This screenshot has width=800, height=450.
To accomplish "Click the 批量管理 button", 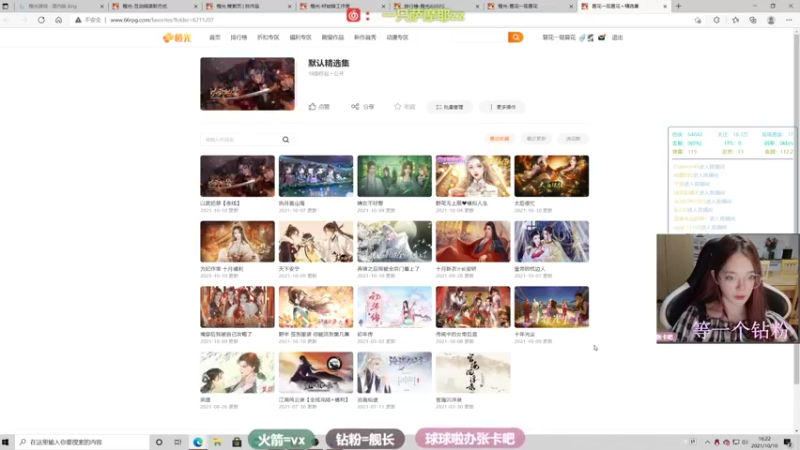I will [449, 107].
